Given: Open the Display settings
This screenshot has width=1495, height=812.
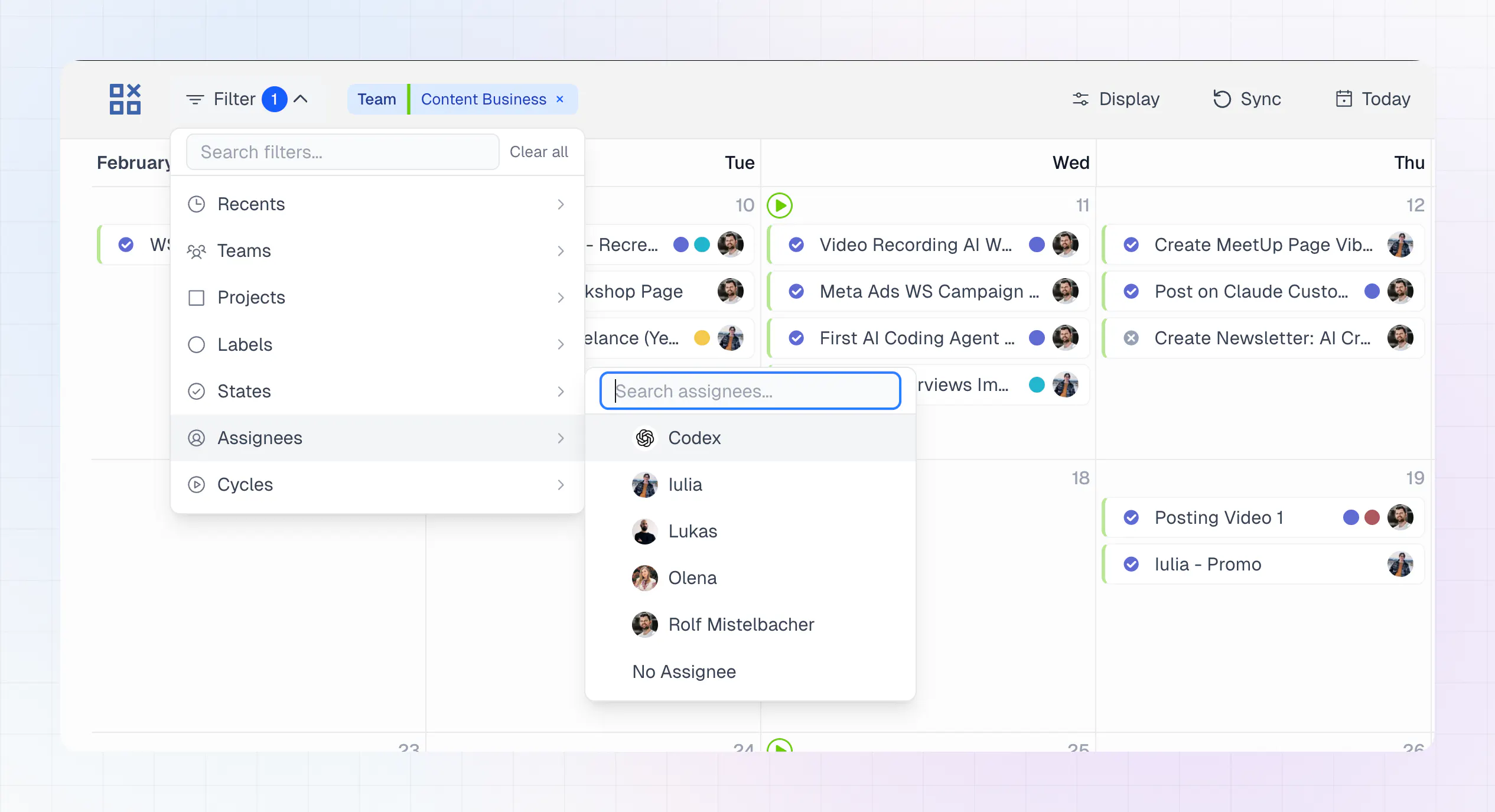Looking at the screenshot, I should 1116,99.
